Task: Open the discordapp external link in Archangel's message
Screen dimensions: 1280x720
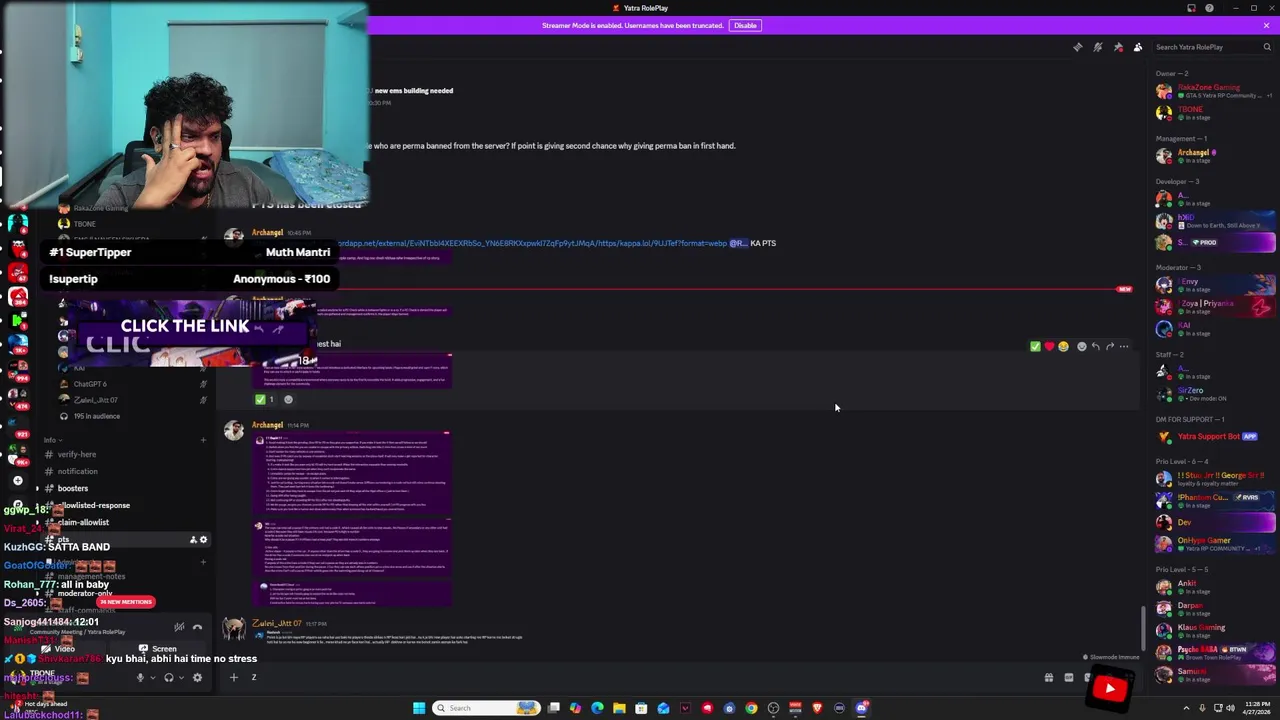Action: pyautogui.click(x=530, y=243)
